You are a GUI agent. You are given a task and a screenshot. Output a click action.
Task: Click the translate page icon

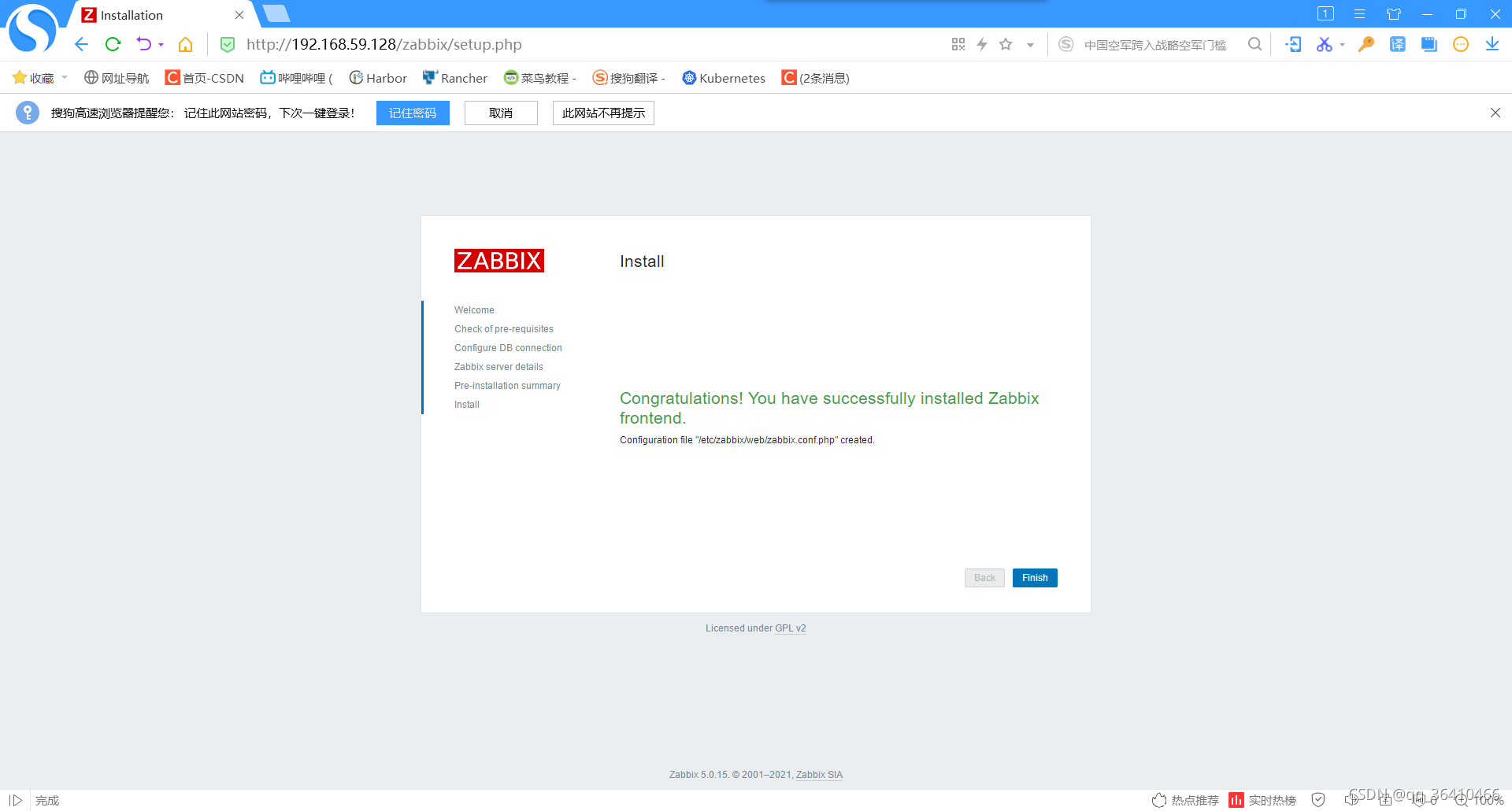pos(1397,45)
